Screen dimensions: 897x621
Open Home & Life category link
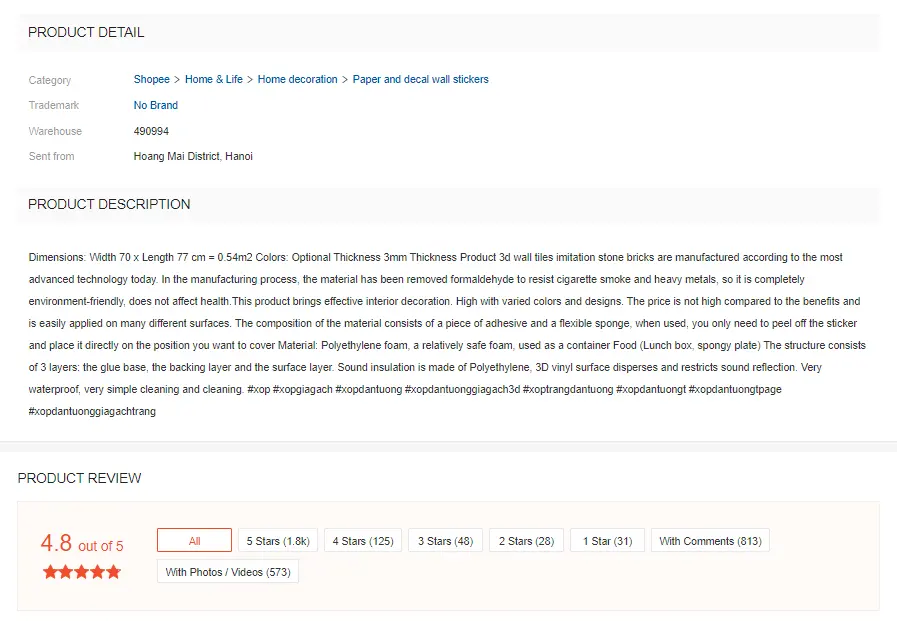(x=213, y=79)
